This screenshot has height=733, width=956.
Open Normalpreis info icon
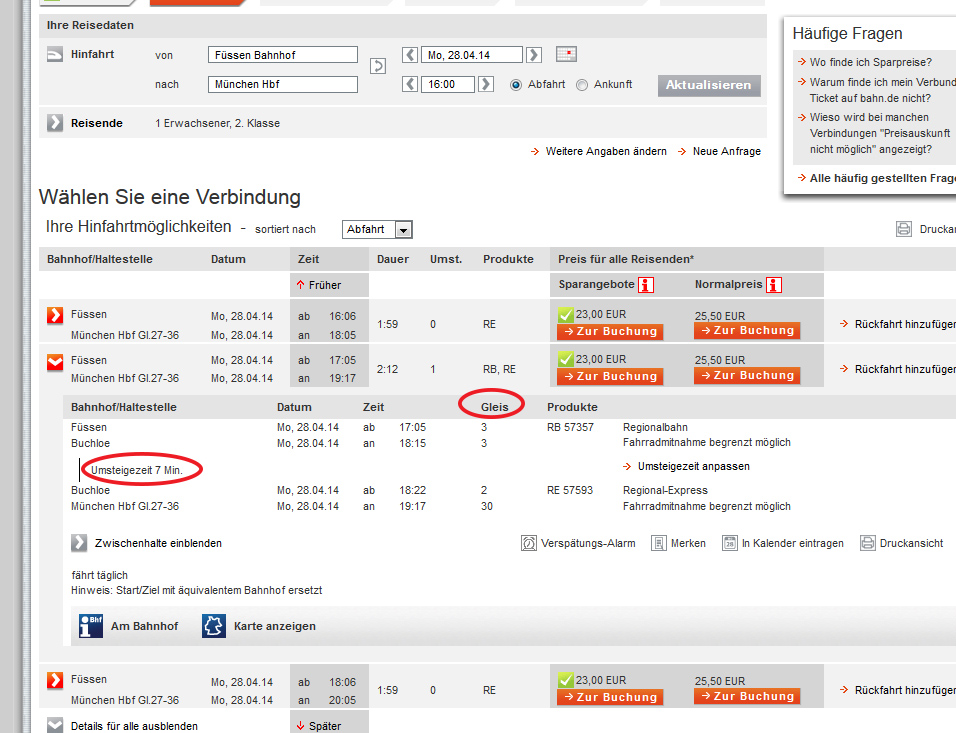[774, 285]
